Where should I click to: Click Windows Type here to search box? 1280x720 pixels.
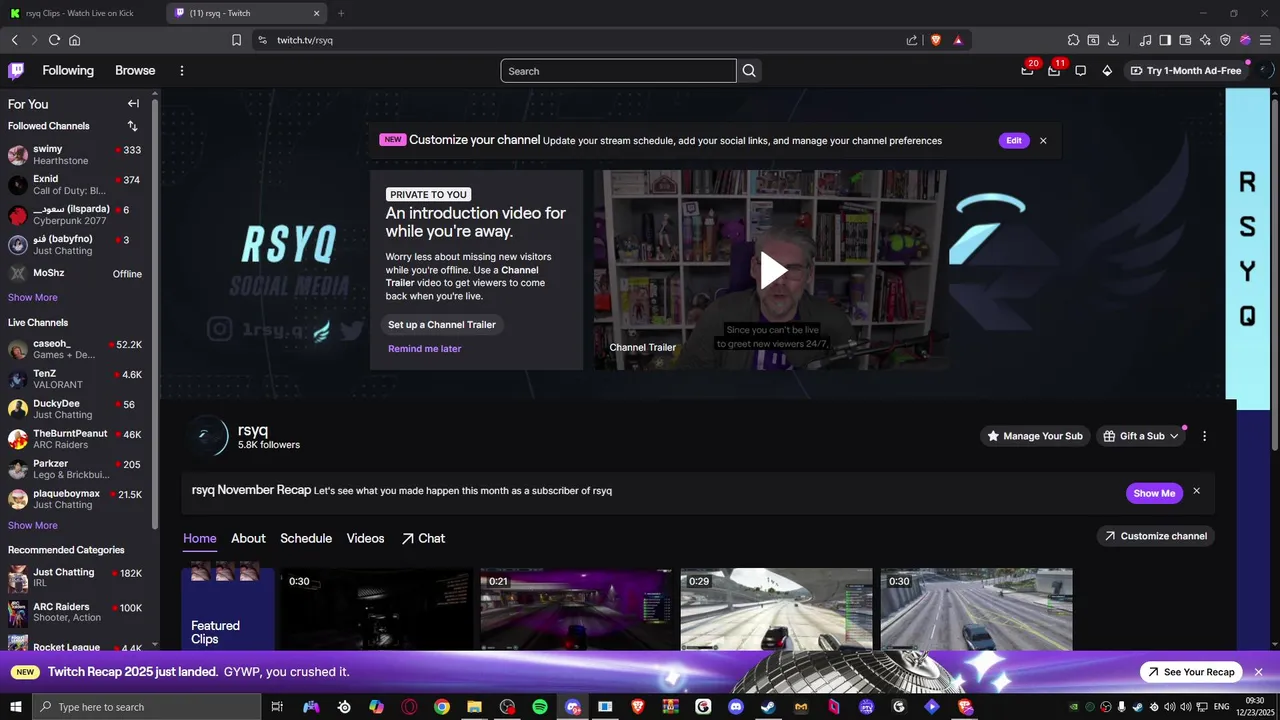(x=147, y=707)
